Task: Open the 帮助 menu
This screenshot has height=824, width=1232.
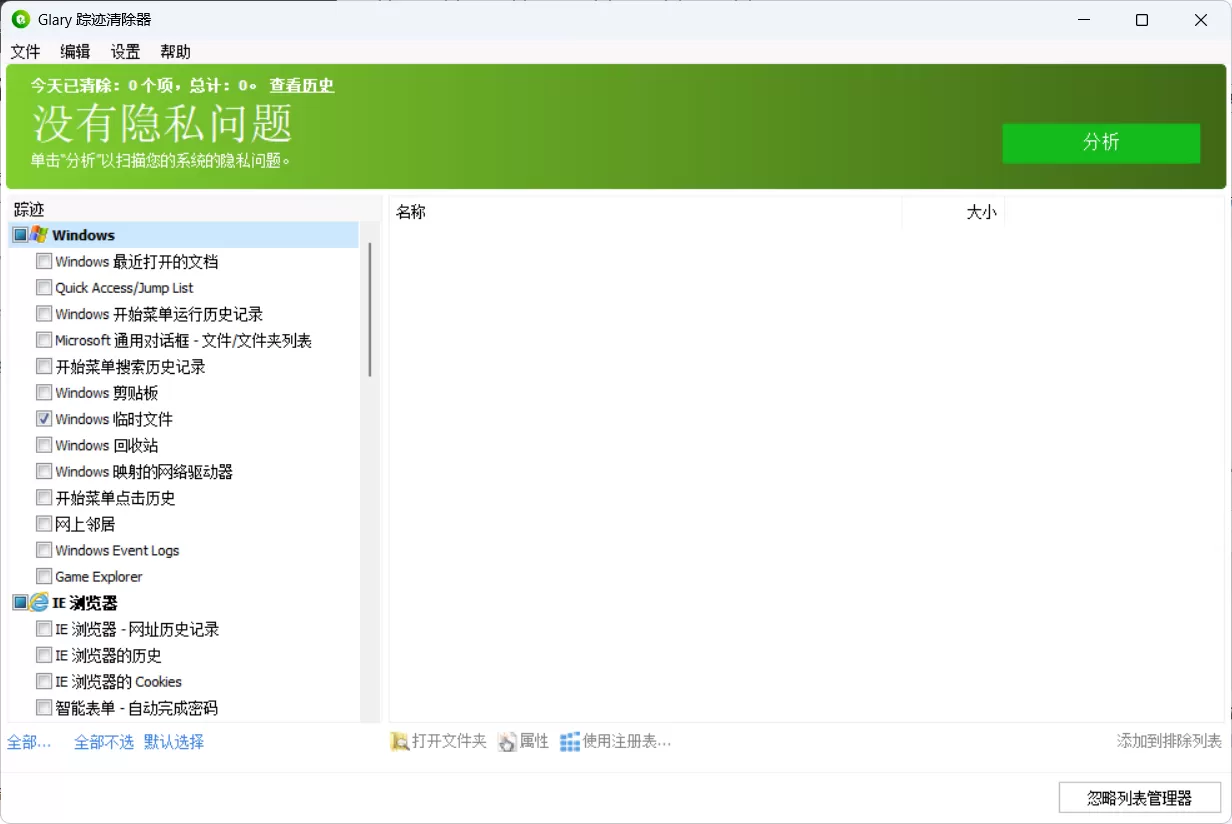Action: coord(174,51)
